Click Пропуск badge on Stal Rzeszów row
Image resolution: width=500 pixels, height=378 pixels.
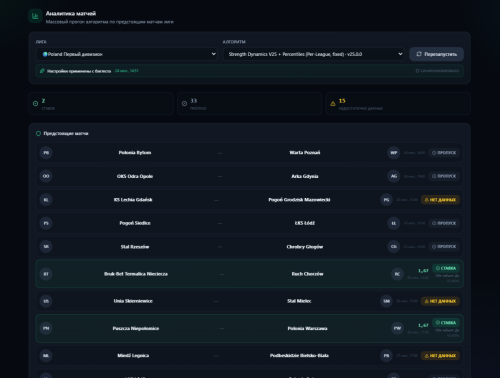444,247
